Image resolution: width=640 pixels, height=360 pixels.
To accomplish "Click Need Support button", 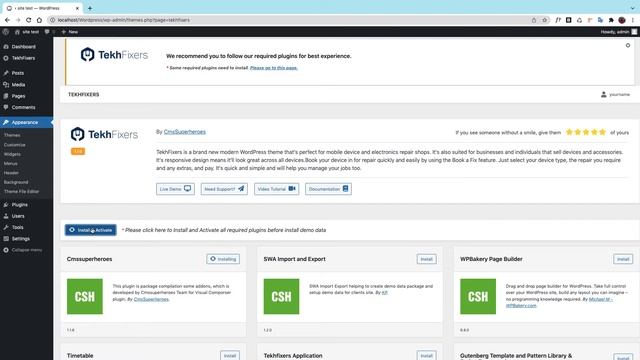I will pos(224,189).
